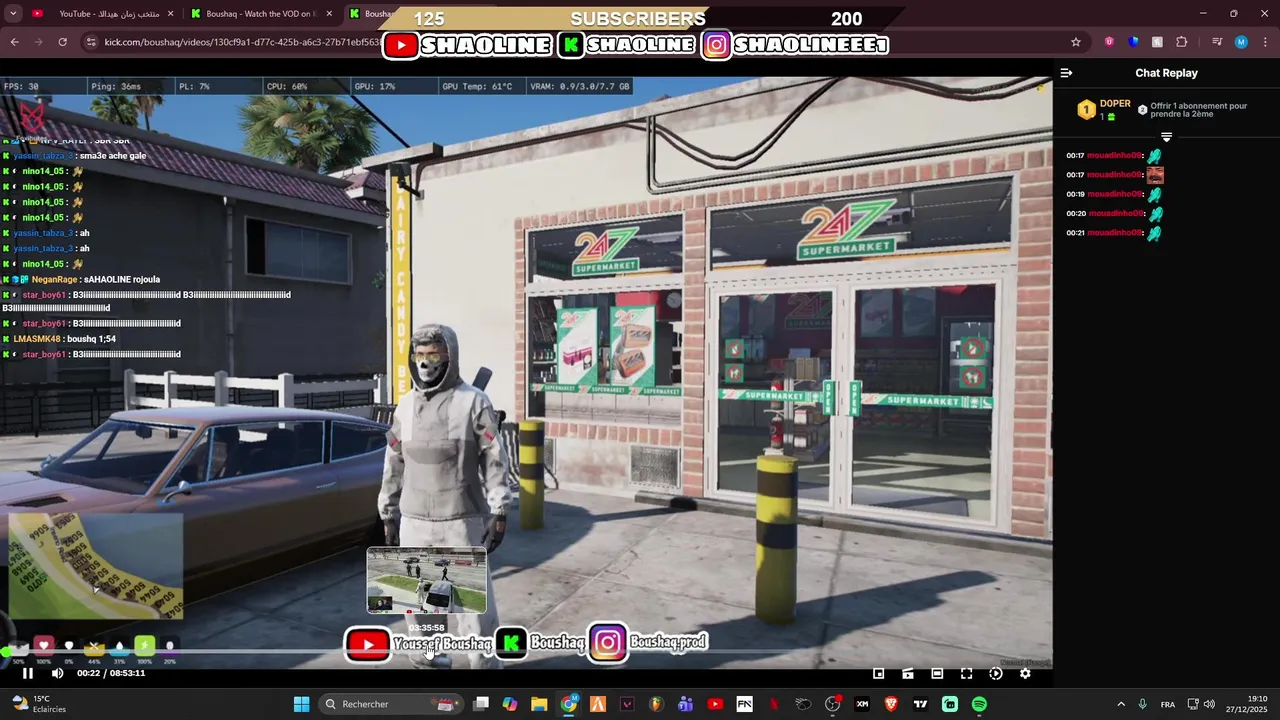Open Task View on the taskbar
This screenshot has width=1280, height=720.
(x=481, y=704)
